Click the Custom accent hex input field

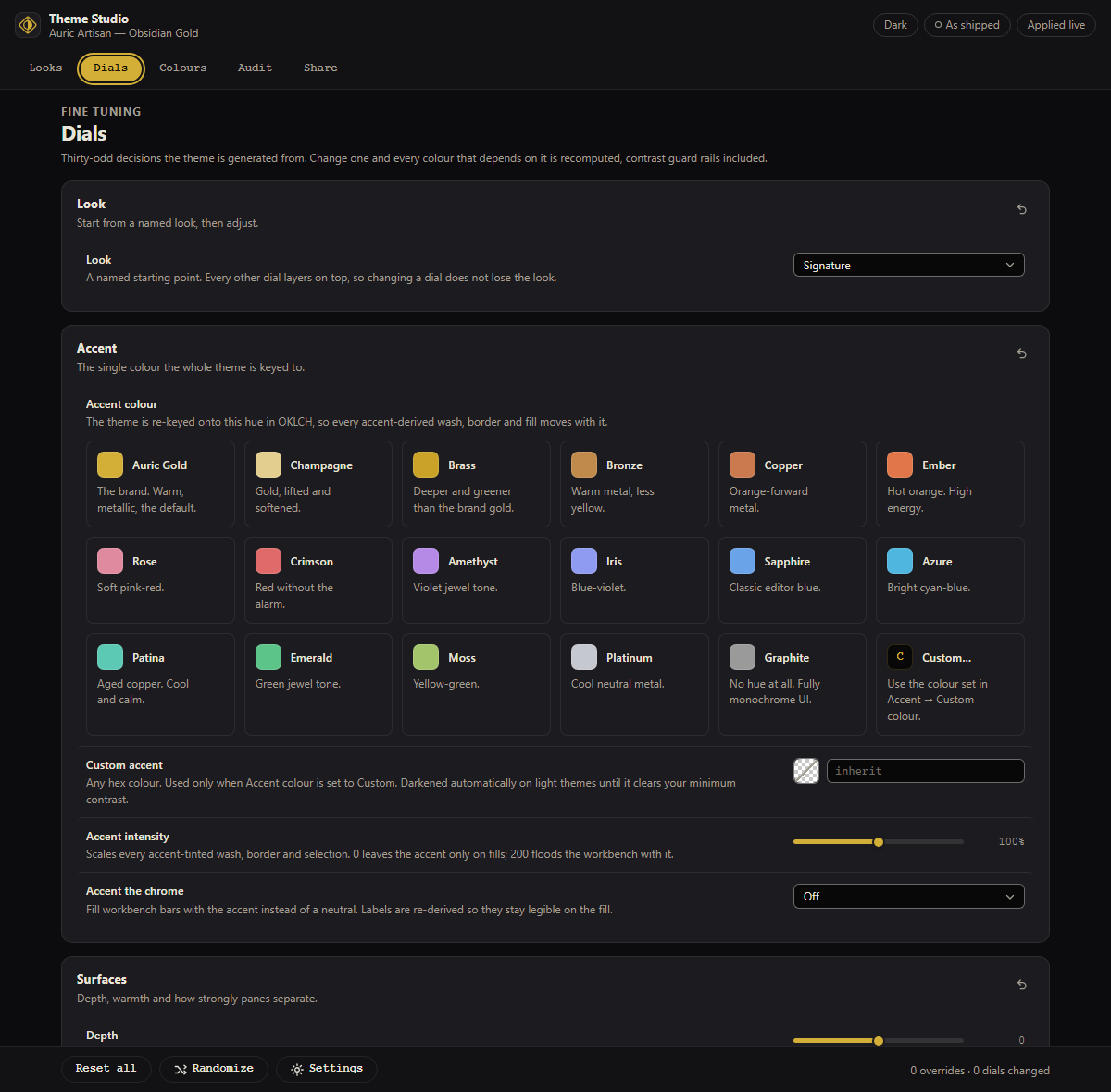click(926, 771)
